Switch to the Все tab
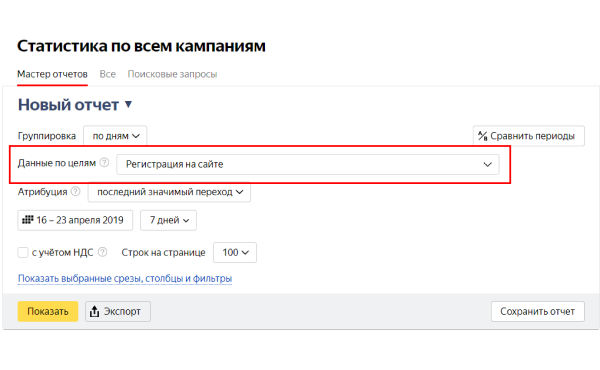This screenshot has height=370, width=600. click(x=108, y=74)
